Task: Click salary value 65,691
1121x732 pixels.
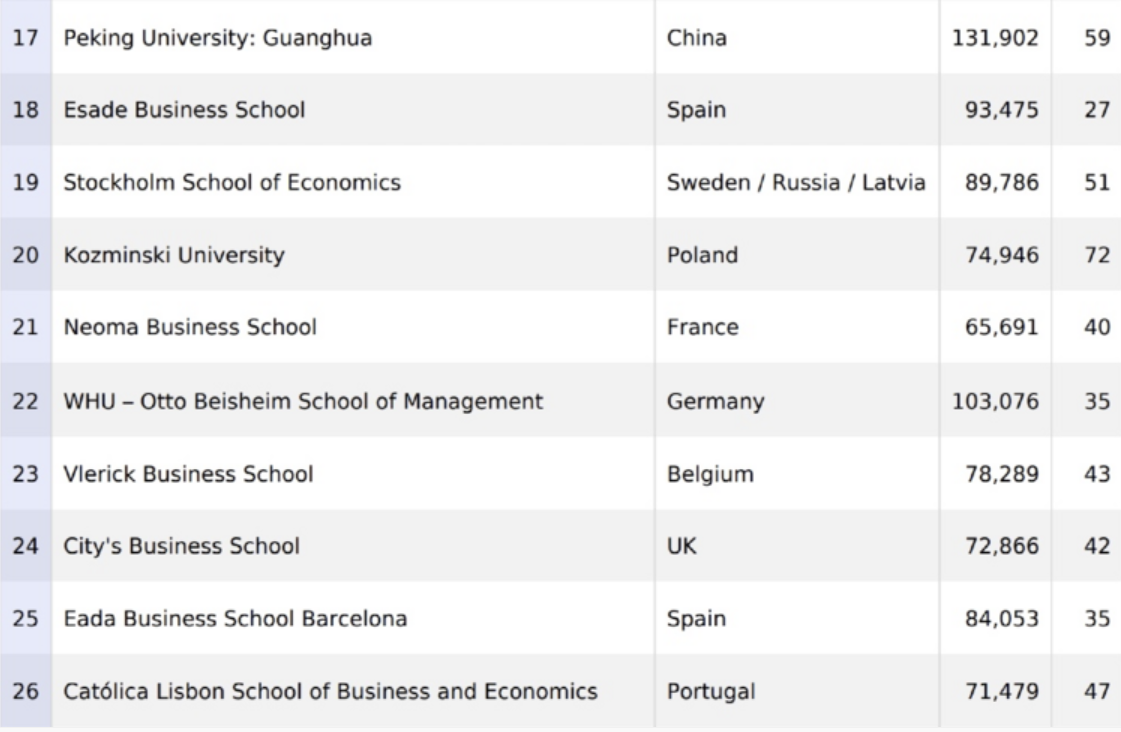Action: coord(1011,327)
